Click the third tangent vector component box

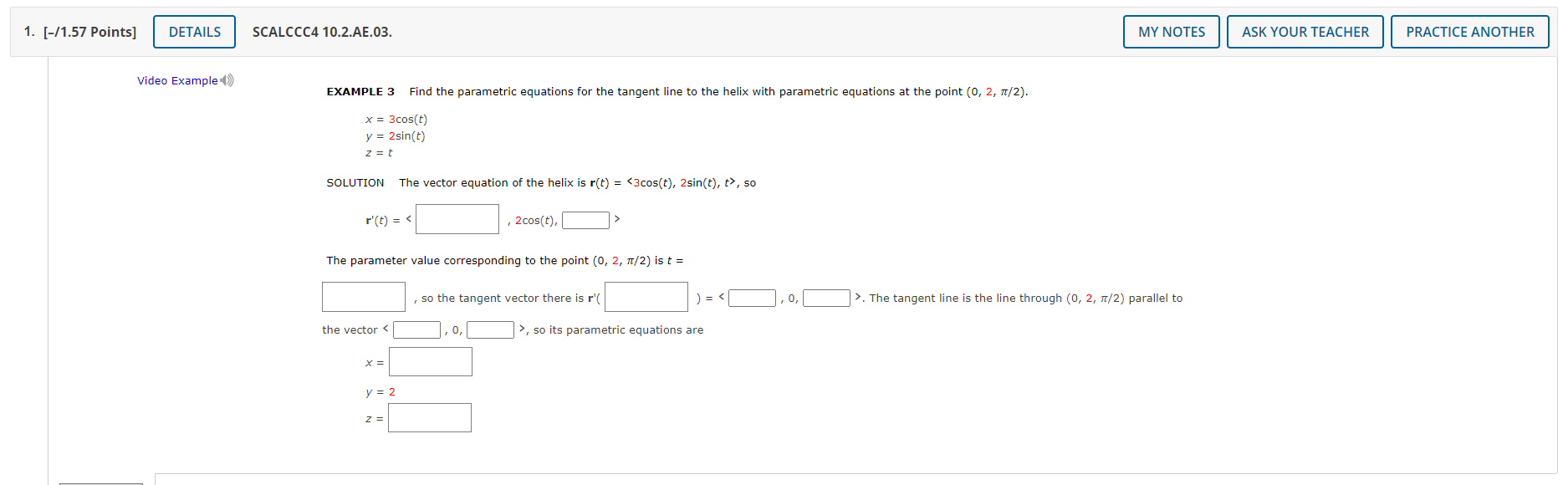pyautogui.click(x=825, y=296)
